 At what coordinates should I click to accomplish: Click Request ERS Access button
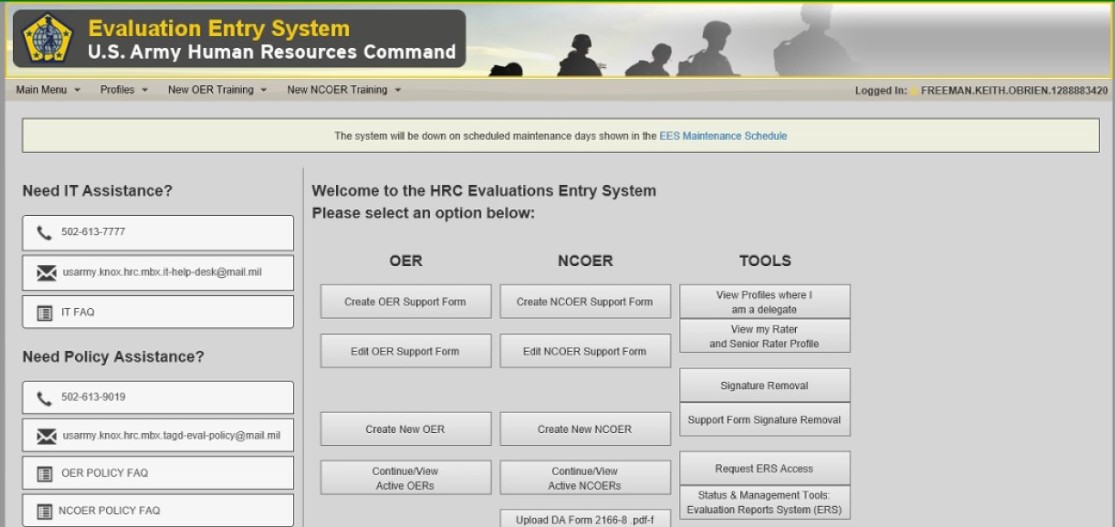764,469
